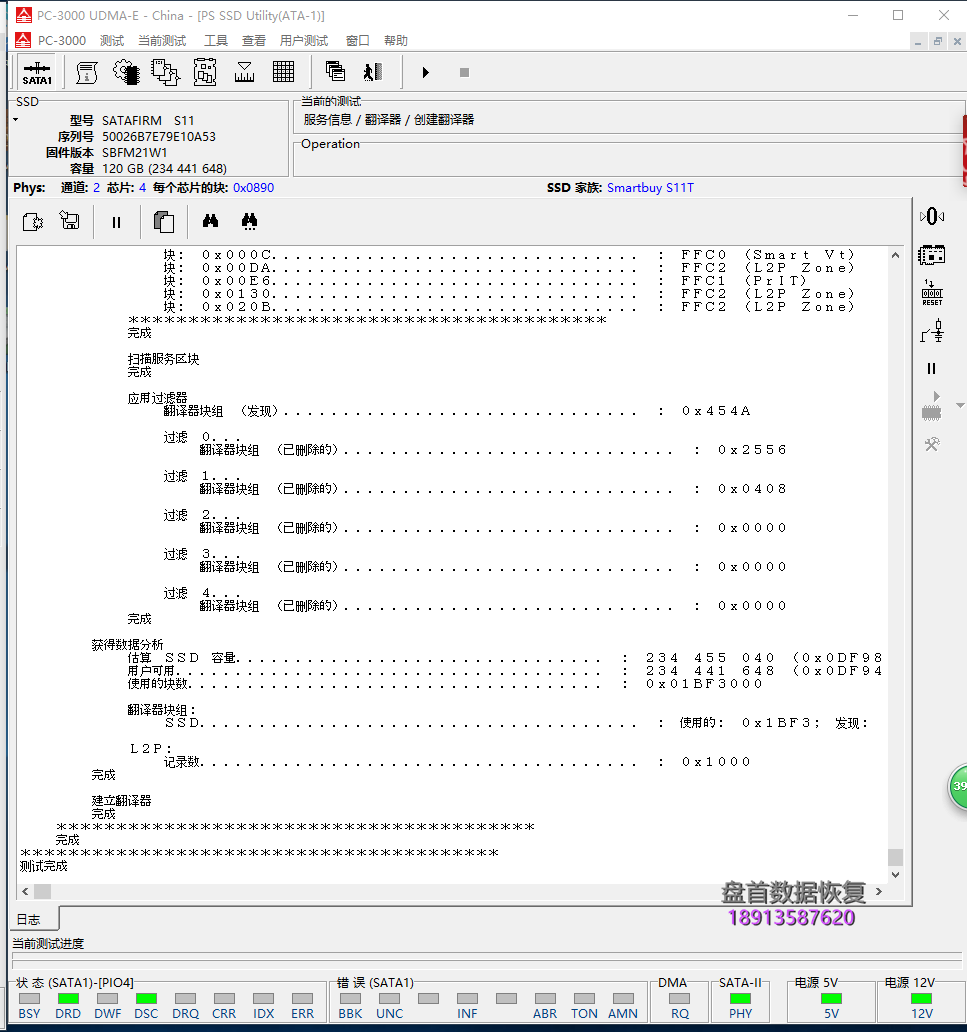Click the binoculars find icon in log toolbar
This screenshot has width=967, height=1032.
coord(211,221)
